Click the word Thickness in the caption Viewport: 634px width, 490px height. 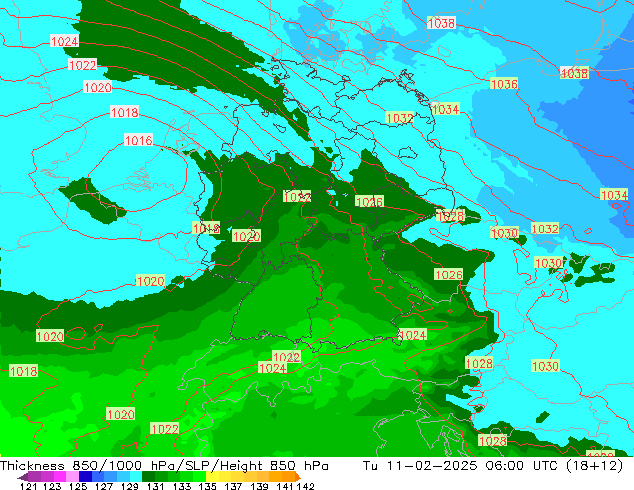(x=32, y=466)
